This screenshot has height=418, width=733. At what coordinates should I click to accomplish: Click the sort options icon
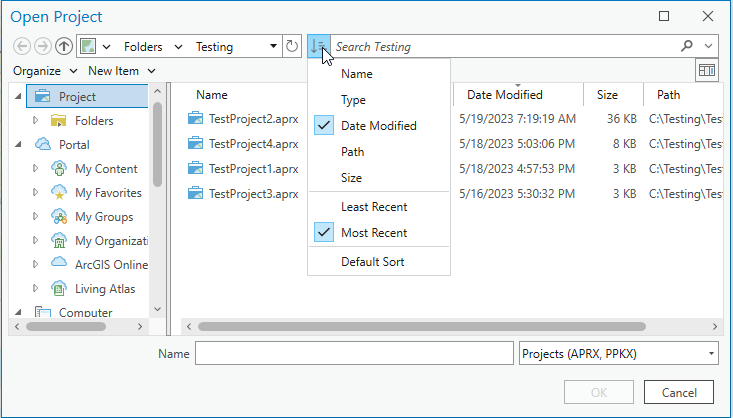317,47
